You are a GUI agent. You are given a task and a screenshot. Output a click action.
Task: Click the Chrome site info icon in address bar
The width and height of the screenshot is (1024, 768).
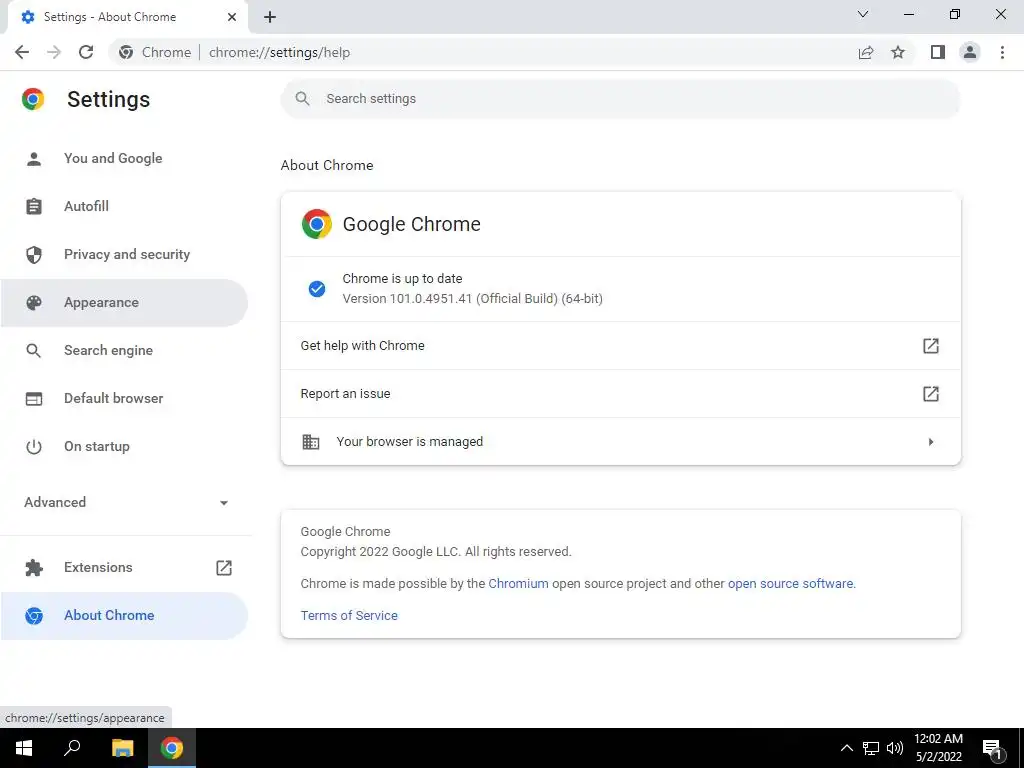(126, 52)
